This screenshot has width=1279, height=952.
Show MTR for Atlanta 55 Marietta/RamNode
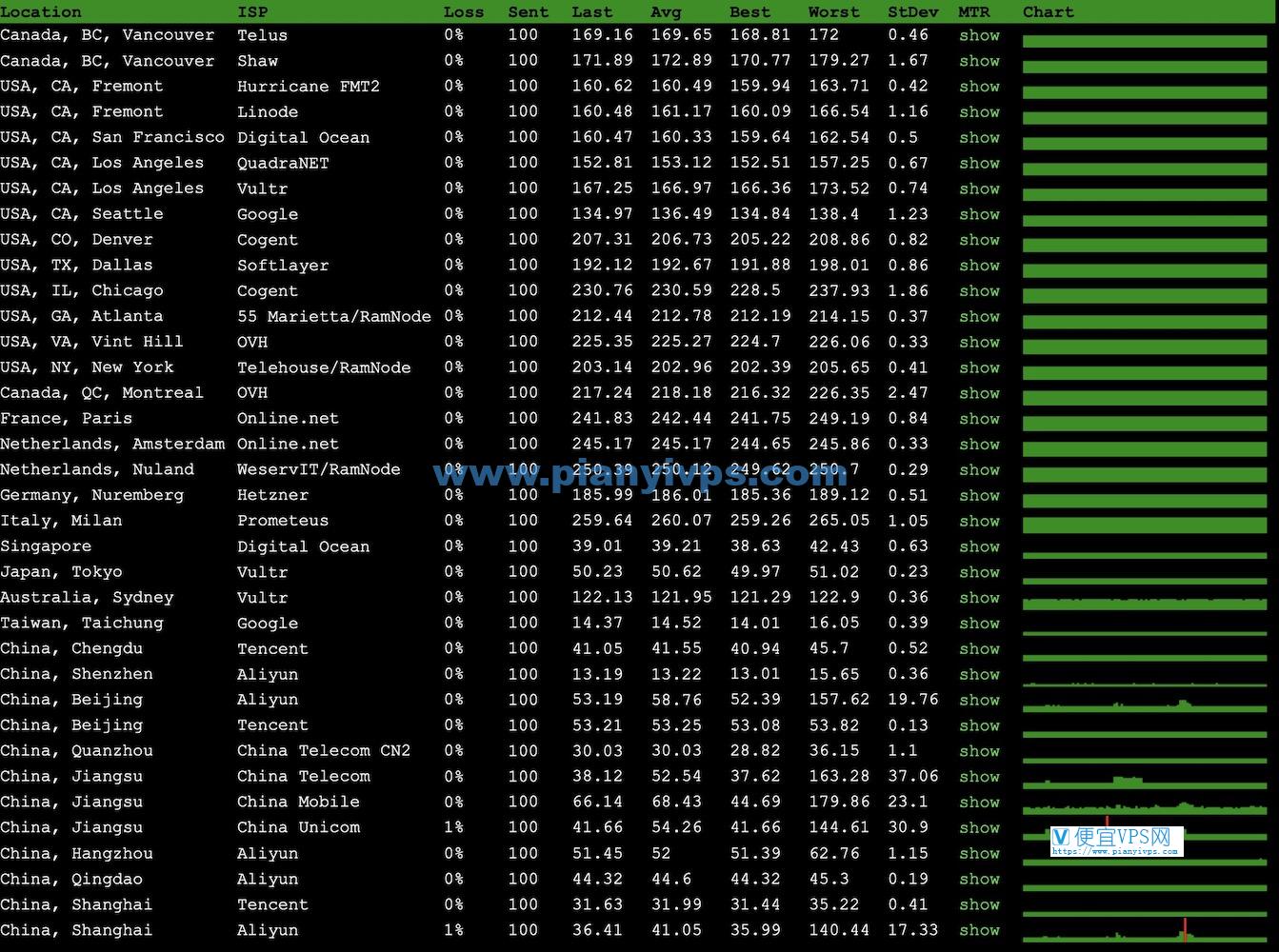click(x=979, y=317)
